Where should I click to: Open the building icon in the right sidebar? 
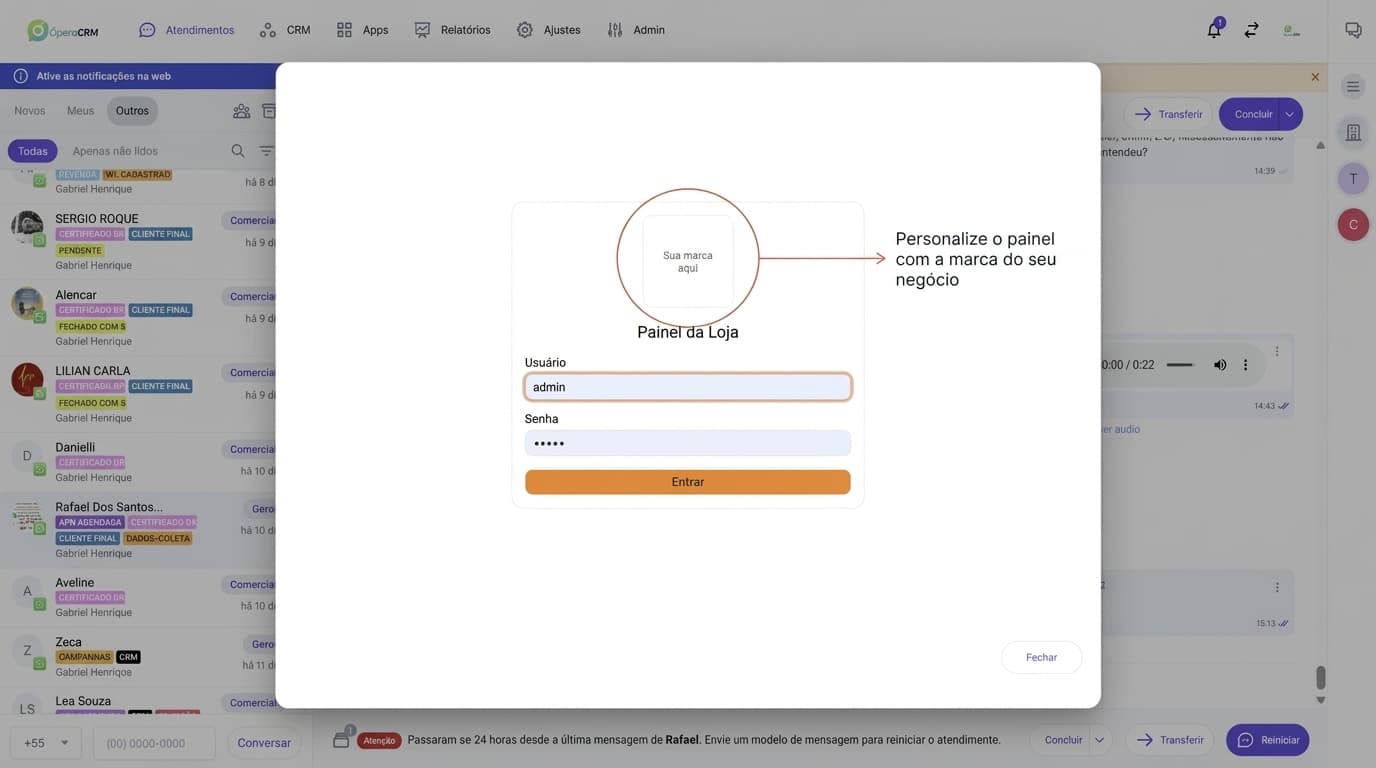click(1353, 132)
